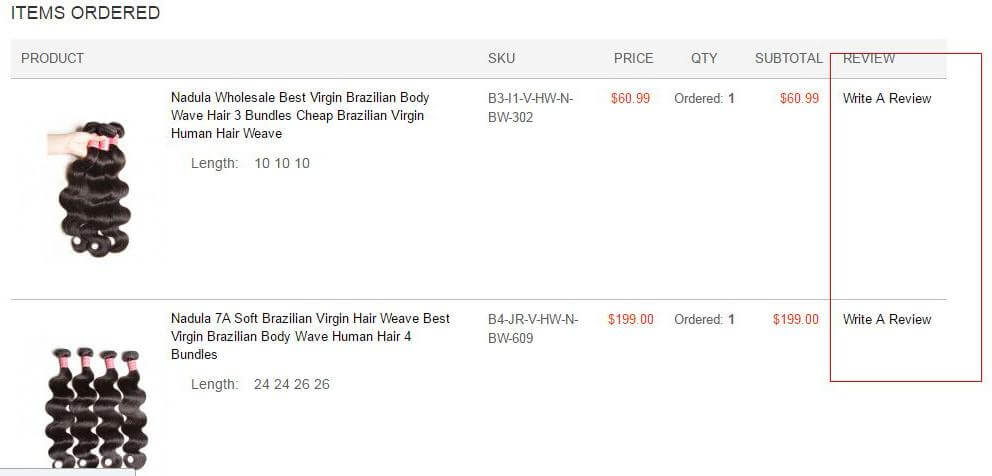Click the $60.99 price value
The image size is (992, 476).
click(x=630, y=98)
